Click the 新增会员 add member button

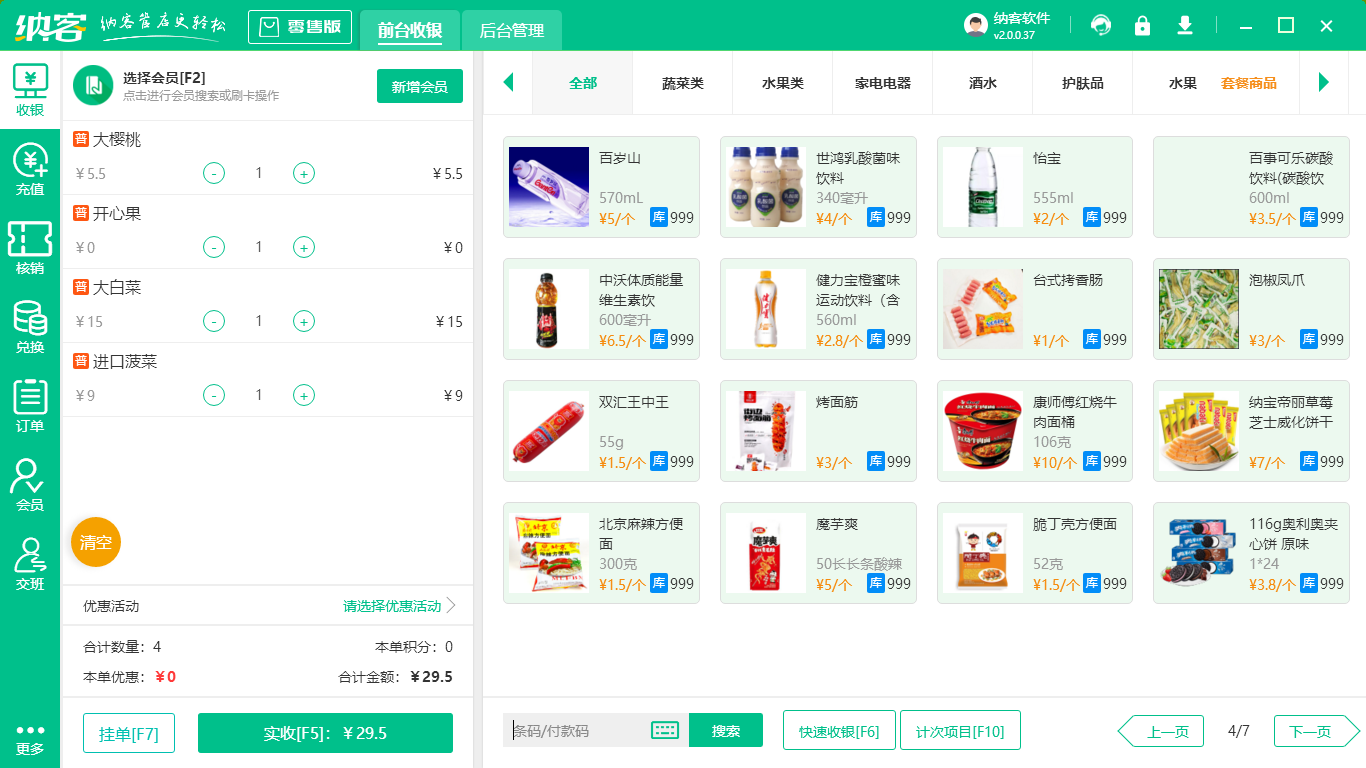click(419, 87)
